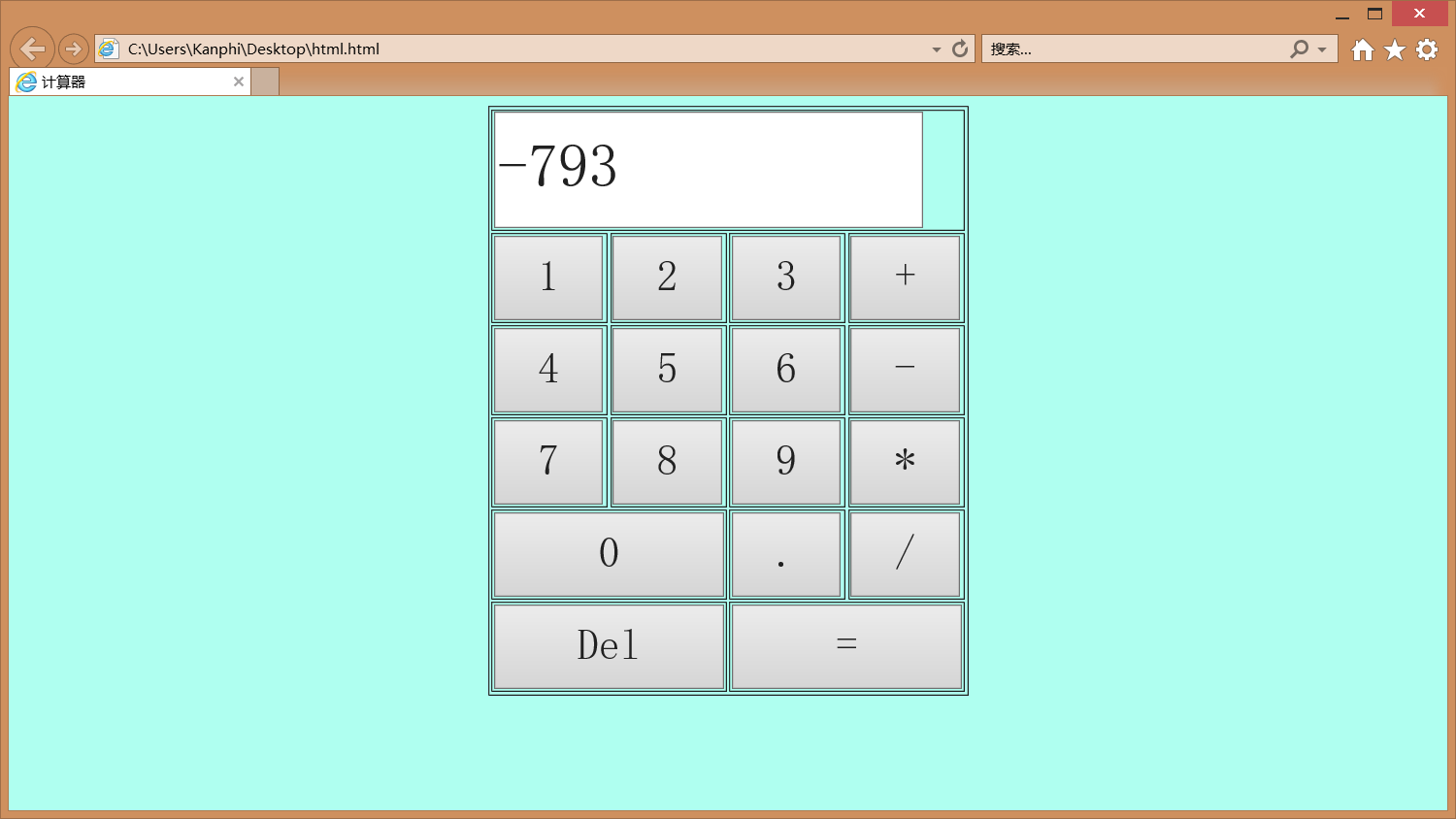
Task: Open the address bar history dropdown arrow
Action: point(936,49)
